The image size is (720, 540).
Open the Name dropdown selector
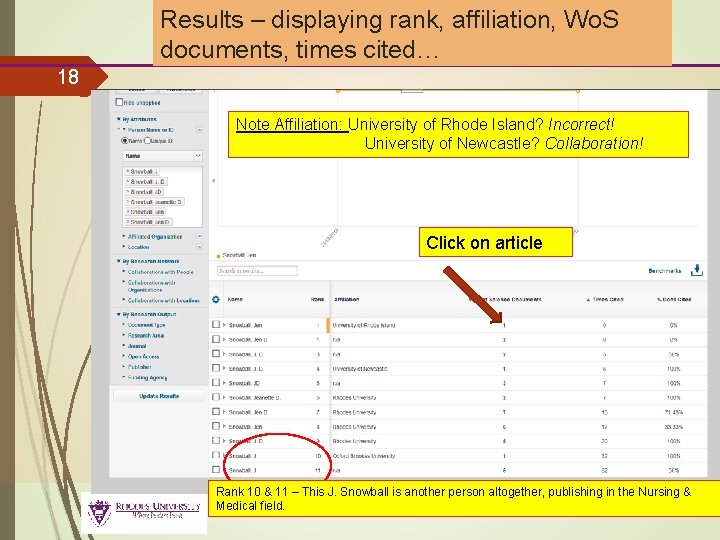(163, 156)
